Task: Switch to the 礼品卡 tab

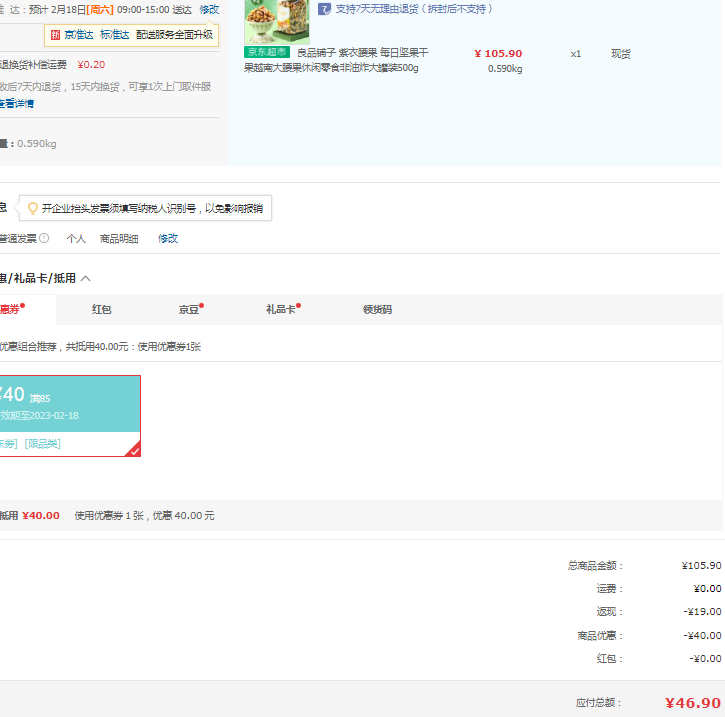Action: [x=281, y=309]
